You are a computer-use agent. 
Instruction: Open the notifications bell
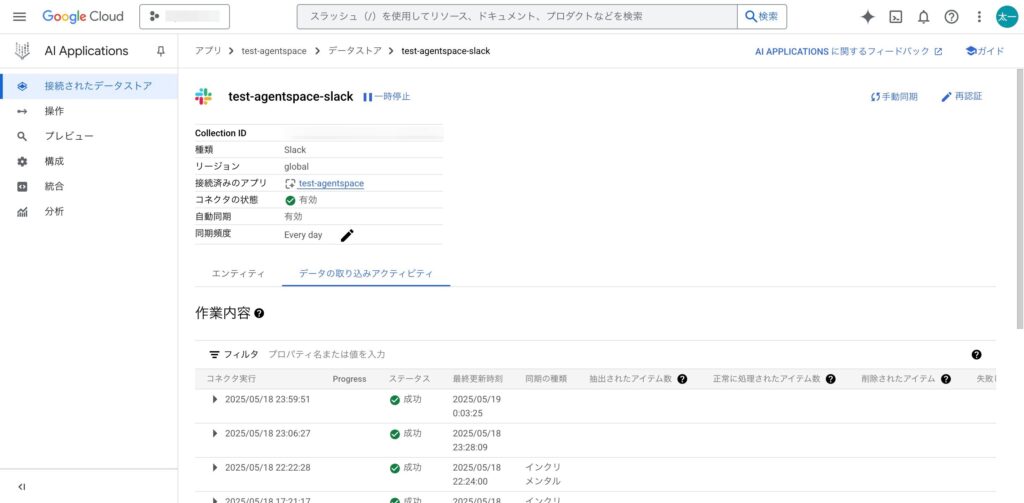(x=923, y=17)
